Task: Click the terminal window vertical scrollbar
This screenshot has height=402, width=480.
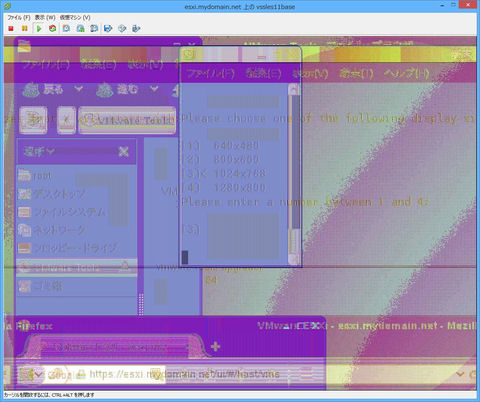Action: [294, 174]
